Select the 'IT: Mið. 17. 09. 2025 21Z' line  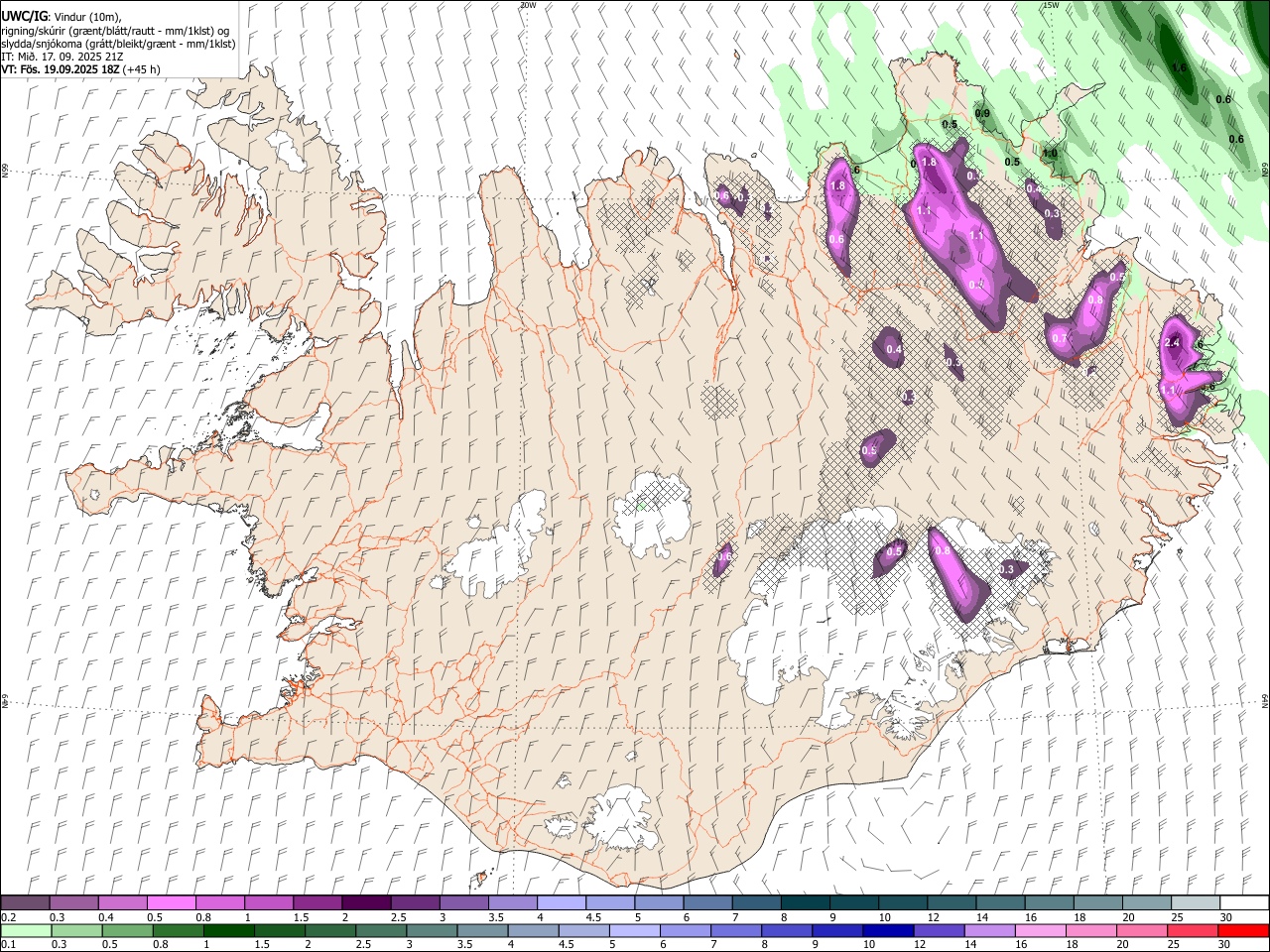(62, 57)
